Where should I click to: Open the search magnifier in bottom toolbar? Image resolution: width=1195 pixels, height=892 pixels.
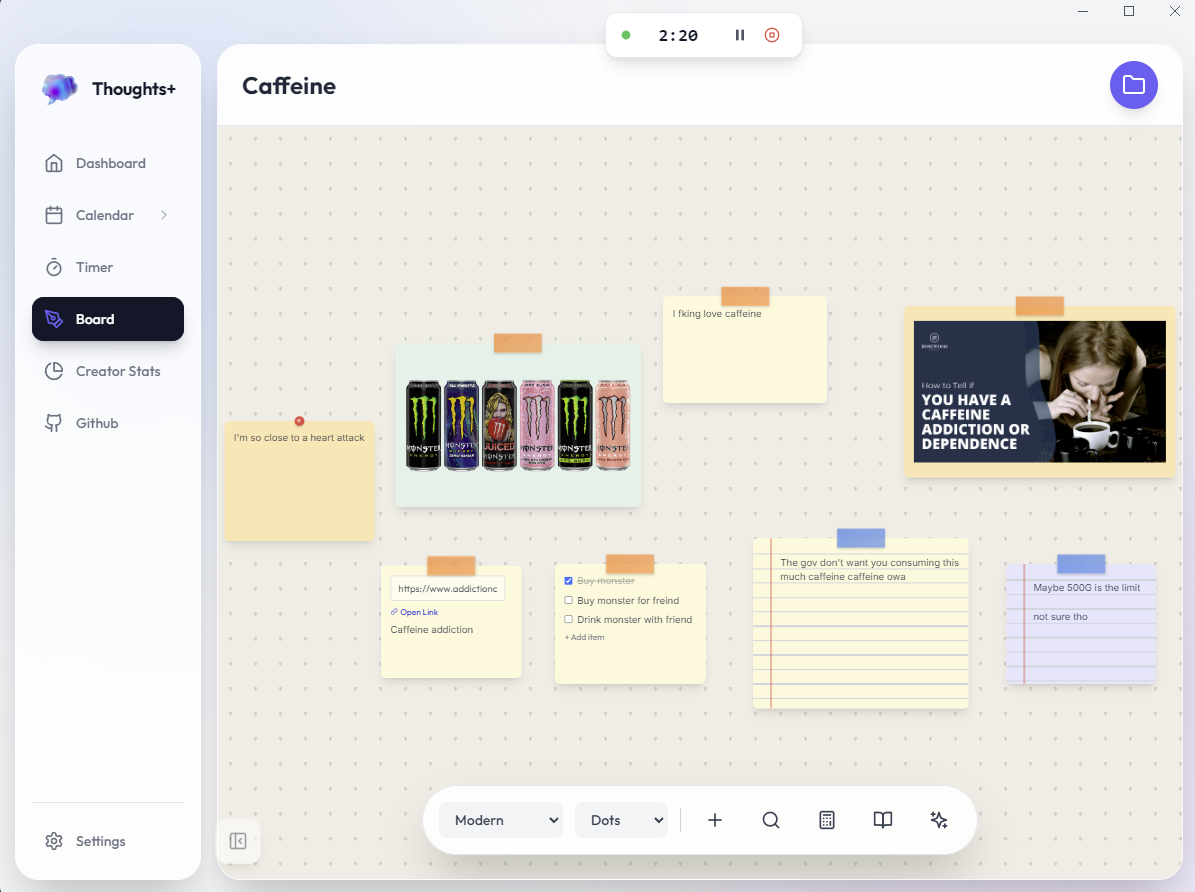[771, 820]
